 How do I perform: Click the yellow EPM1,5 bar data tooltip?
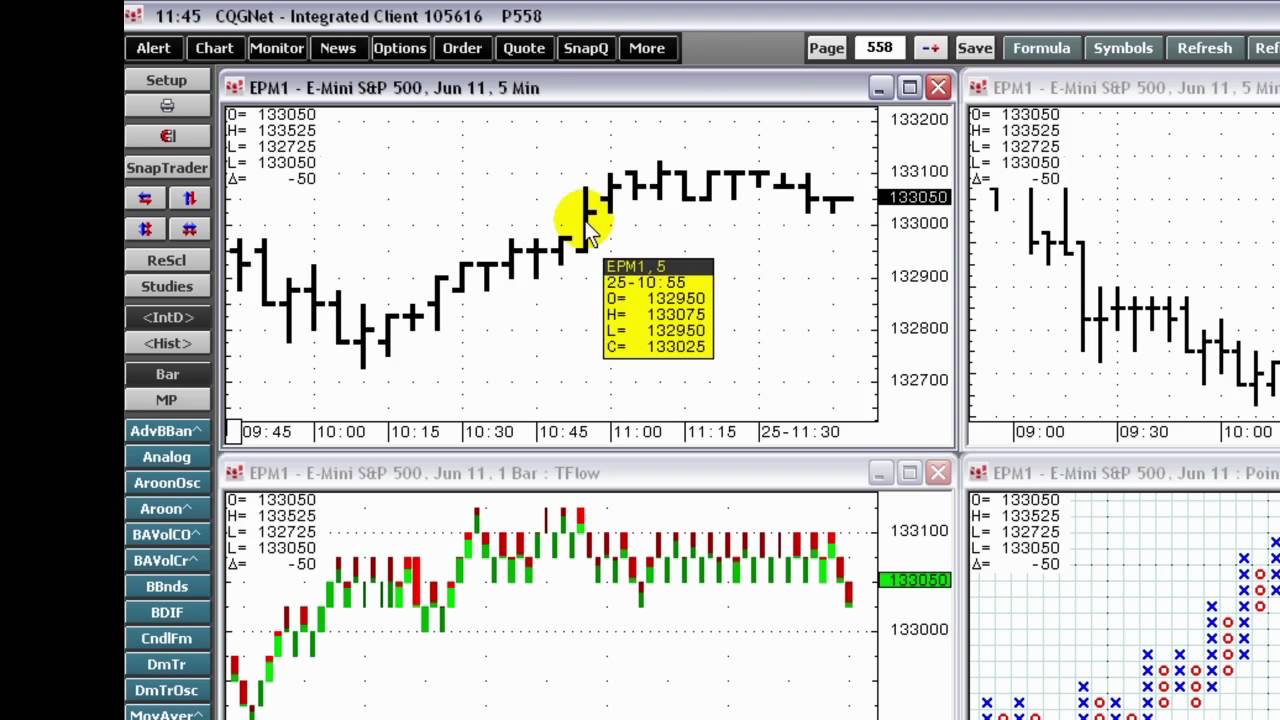pyautogui.click(x=658, y=308)
